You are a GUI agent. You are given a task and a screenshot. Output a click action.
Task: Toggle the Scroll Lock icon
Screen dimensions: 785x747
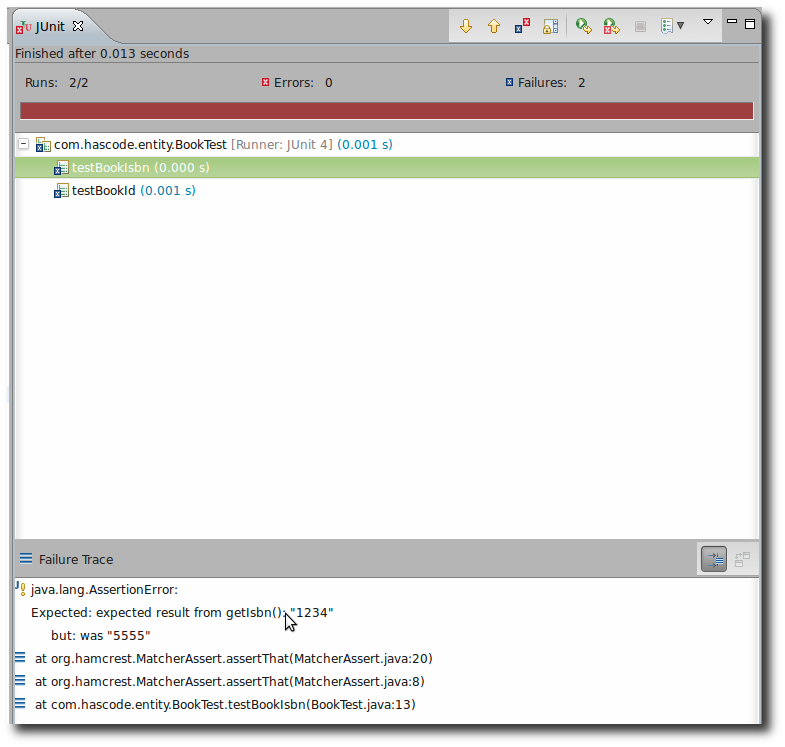550,26
